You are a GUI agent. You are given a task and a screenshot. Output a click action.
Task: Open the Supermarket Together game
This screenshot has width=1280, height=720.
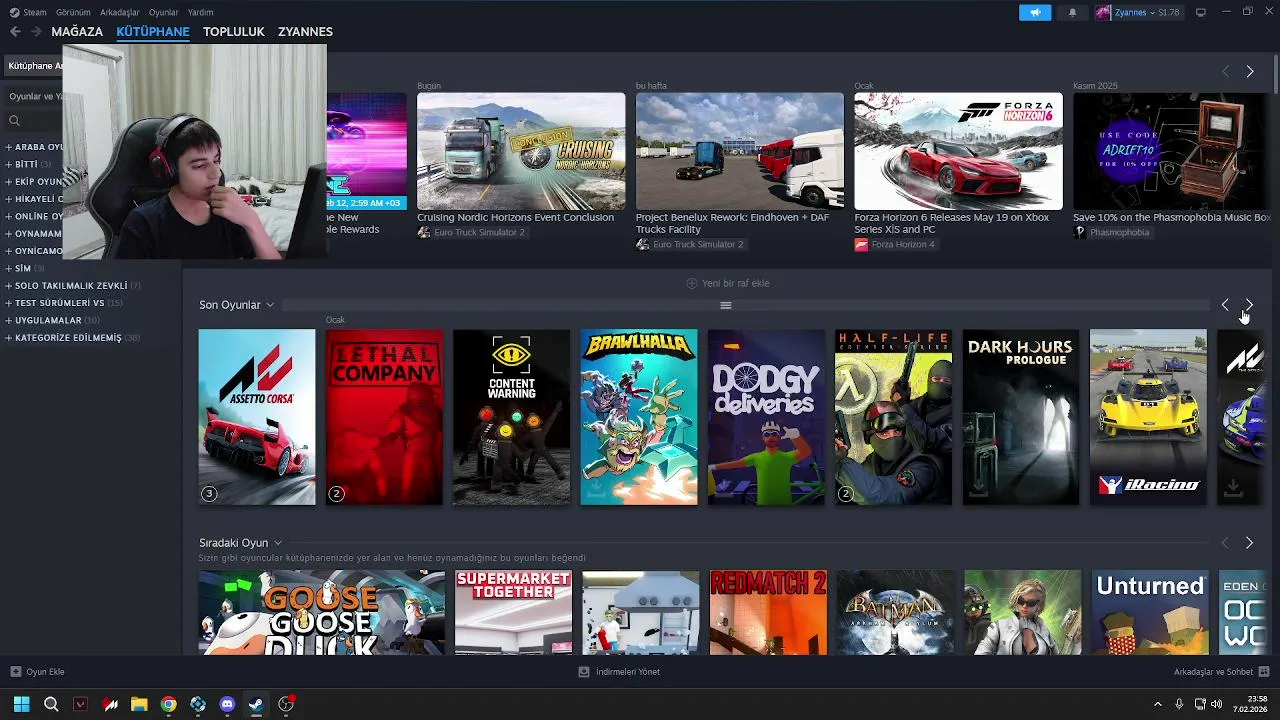click(514, 612)
